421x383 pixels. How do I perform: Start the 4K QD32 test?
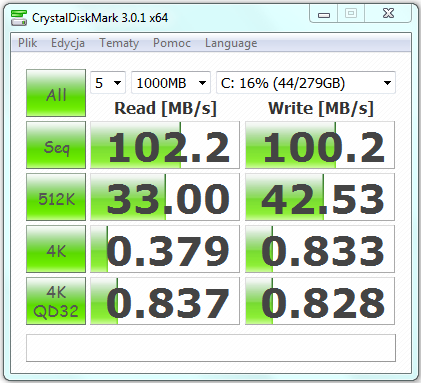click(x=56, y=301)
